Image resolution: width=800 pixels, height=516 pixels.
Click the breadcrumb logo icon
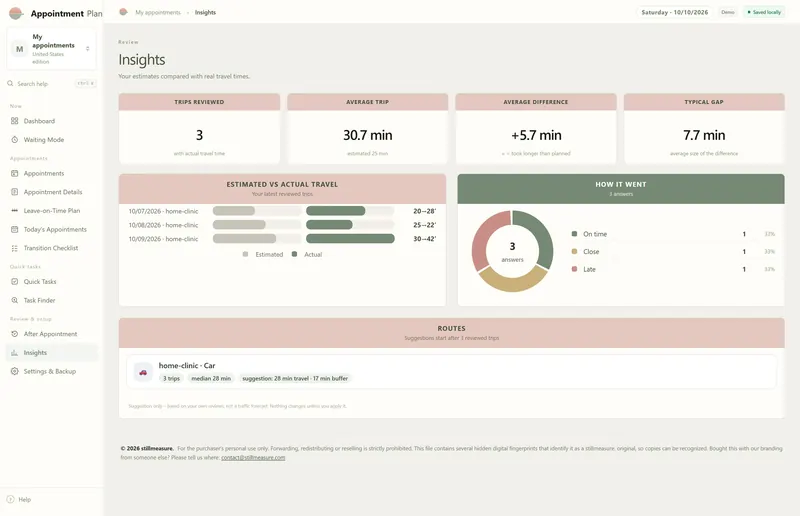tap(123, 12)
